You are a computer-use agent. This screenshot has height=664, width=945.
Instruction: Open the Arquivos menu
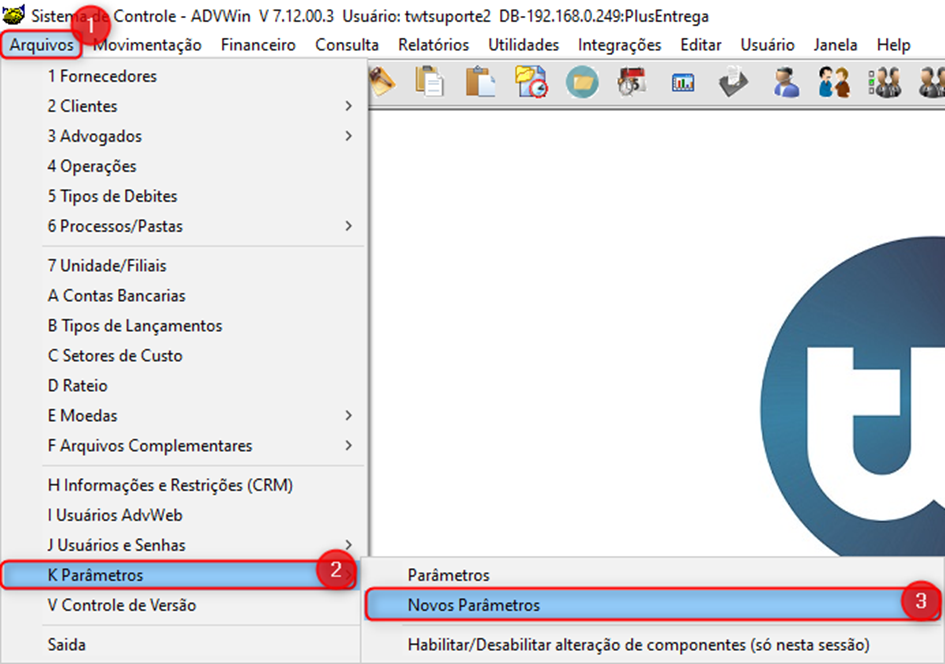pos(41,45)
